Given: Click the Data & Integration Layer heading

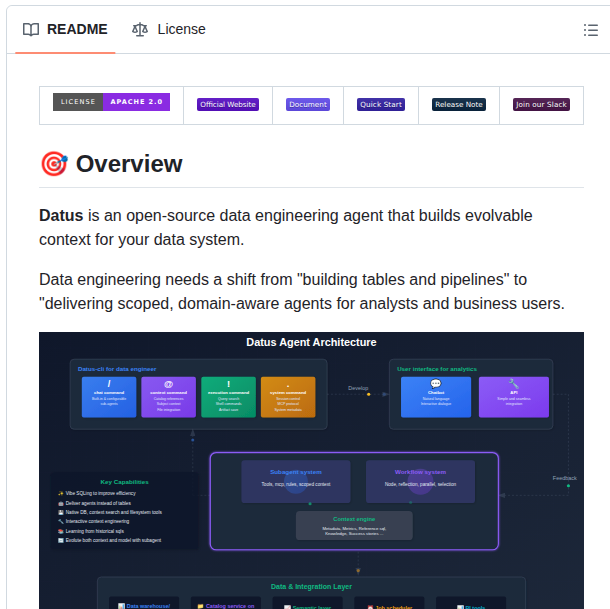Looking at the screenshot, I should click(311, 586).
